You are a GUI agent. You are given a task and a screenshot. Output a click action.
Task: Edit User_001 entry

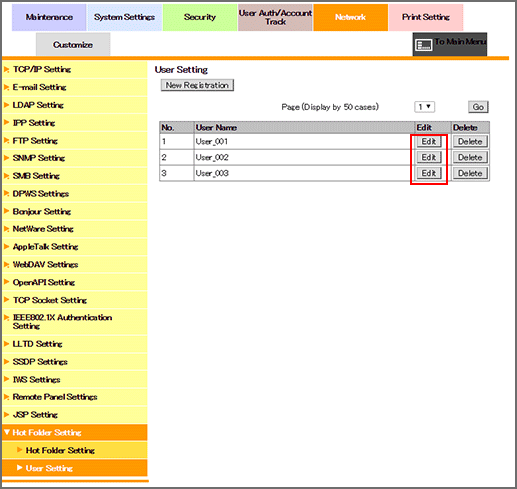pyautogui.click(x=429, y=142)
